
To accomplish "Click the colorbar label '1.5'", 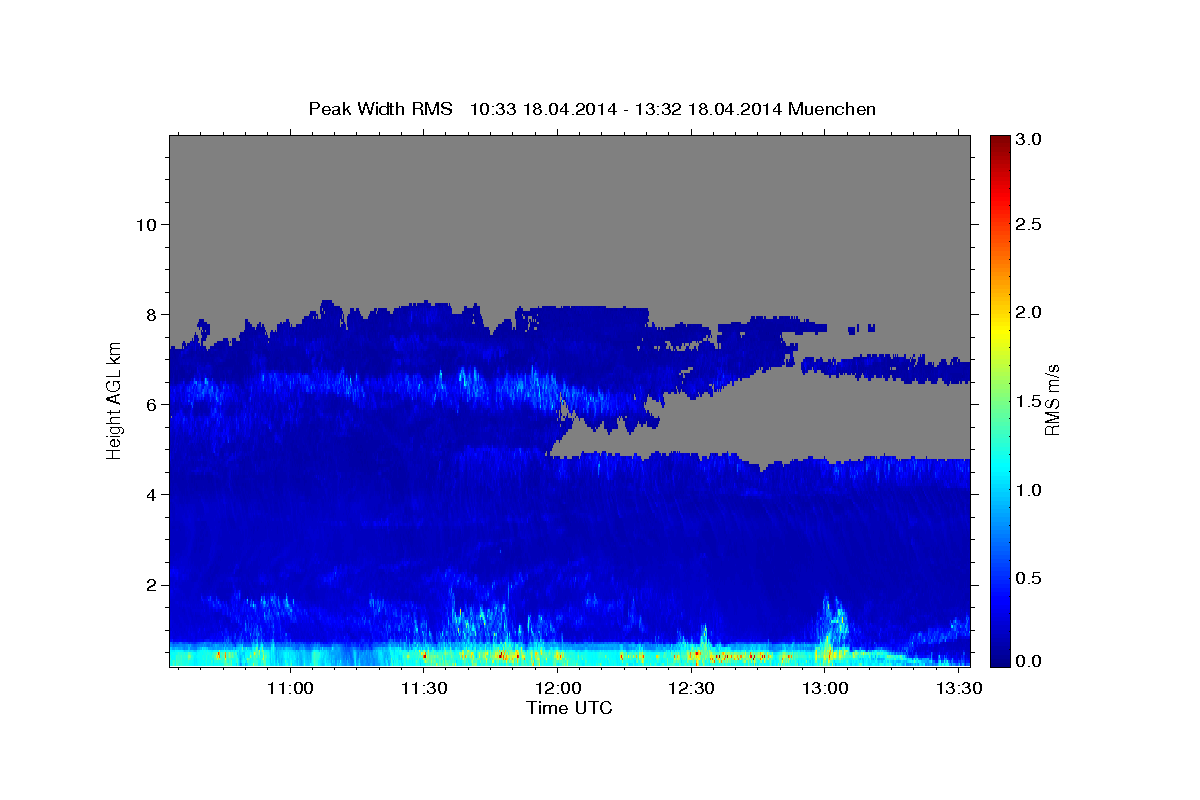I will point(1029,401).
